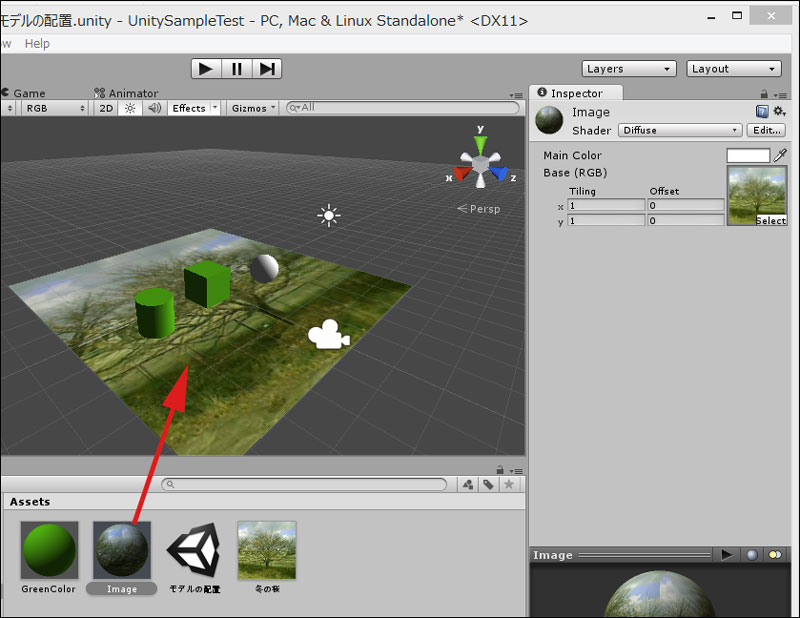Expand the Effects dropdown arrow
This screenshot has width=800, height=618.
pos(215,108)
